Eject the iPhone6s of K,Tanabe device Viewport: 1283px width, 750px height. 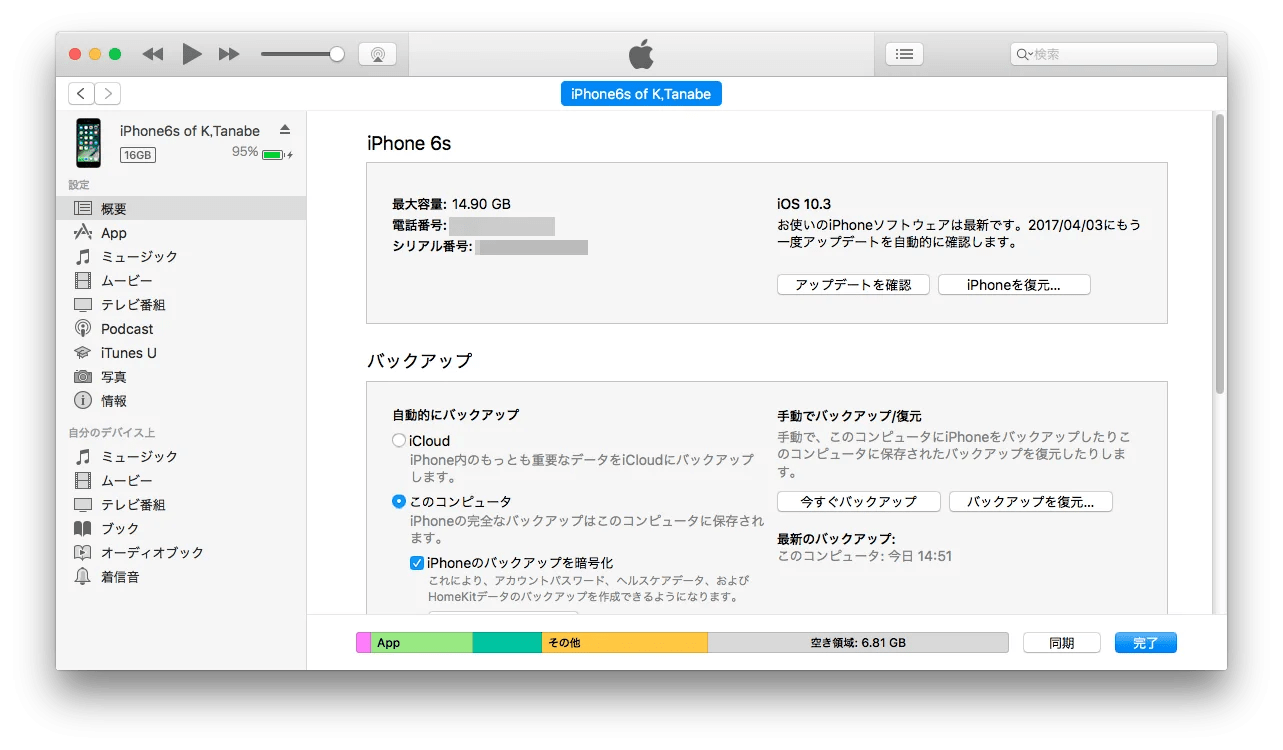click(x=284, y=128)
